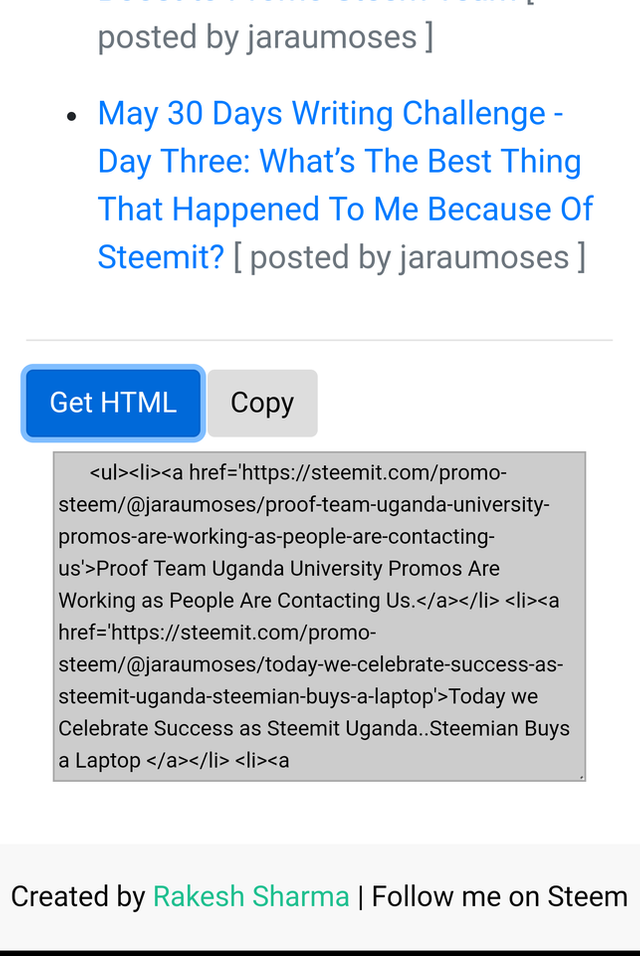Image resolution: width=640 pixels, height=956 pixels.
Task: Open Rakesh Sharma's profile link
Action: pos(251,897)
